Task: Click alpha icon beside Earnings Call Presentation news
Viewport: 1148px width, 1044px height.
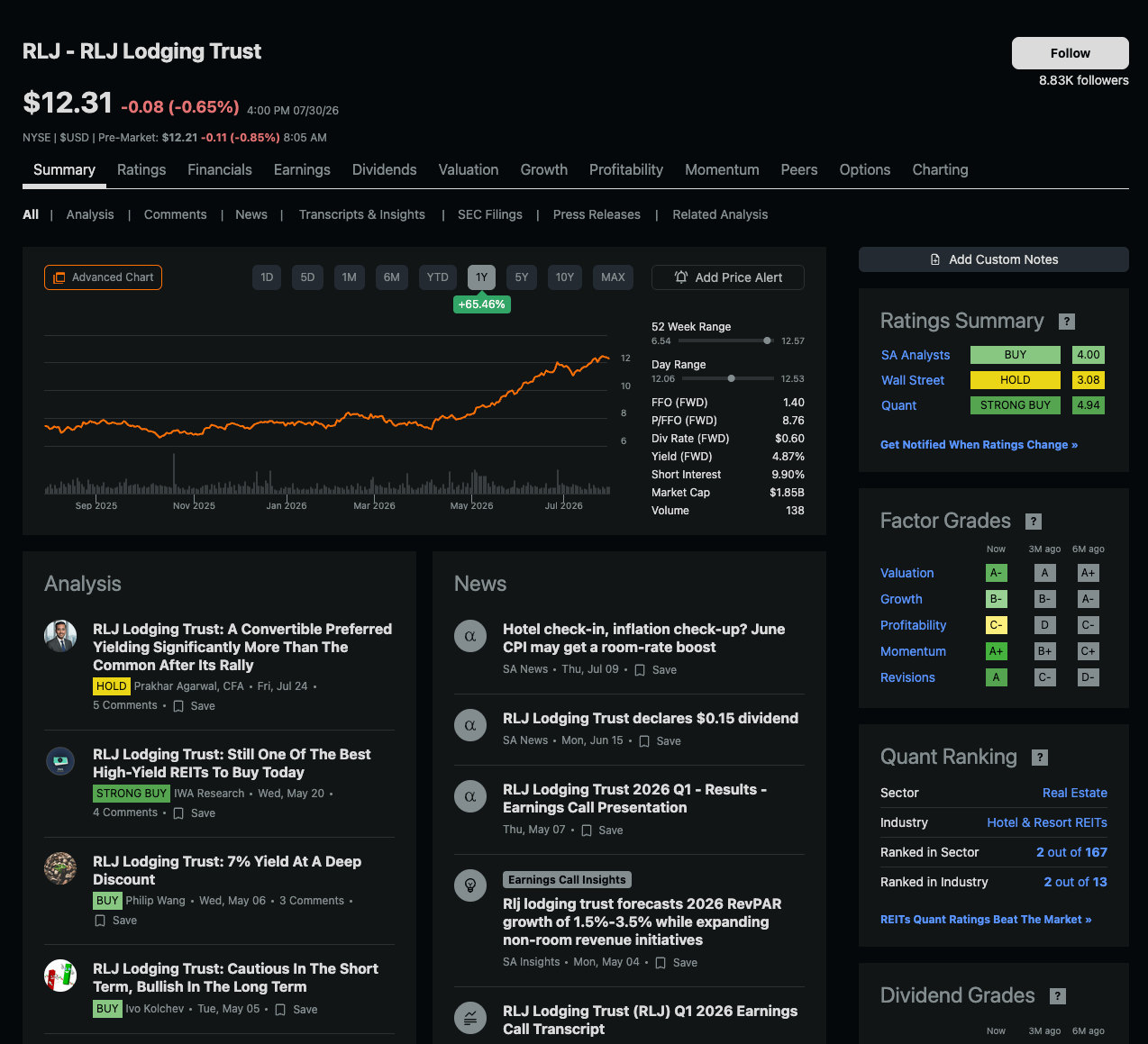Action: click(x=470, y=796)
